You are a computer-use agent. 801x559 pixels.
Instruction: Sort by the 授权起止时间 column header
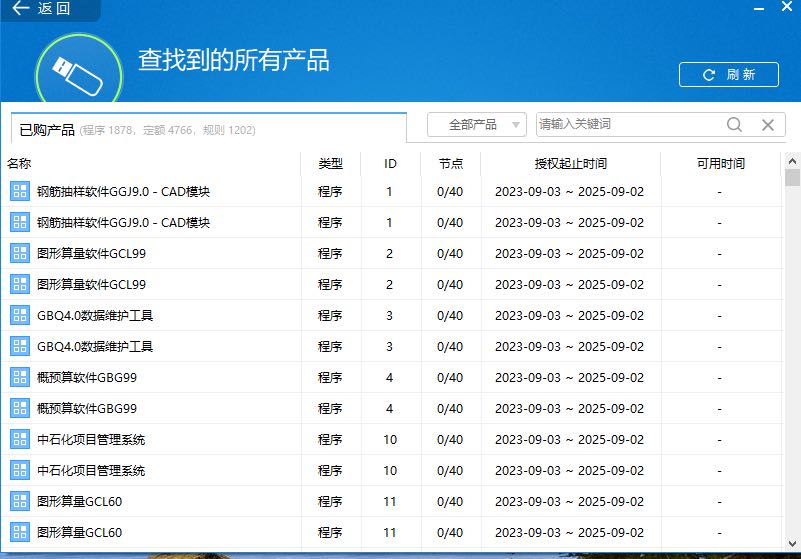[570, 164]
